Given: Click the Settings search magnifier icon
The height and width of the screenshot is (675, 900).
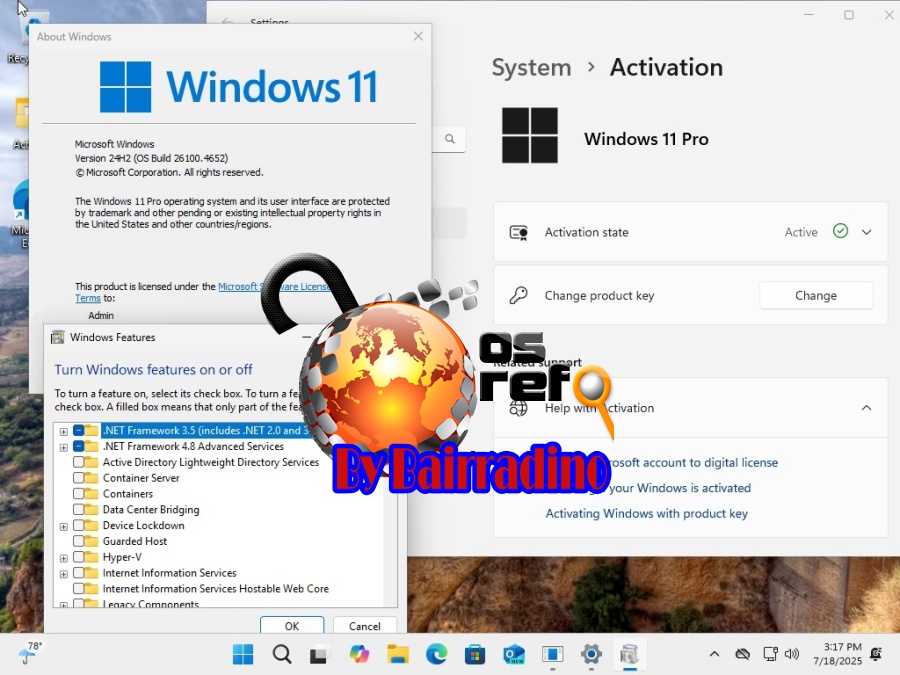Looking at the screenshot, I should click(x=450, y=139).
